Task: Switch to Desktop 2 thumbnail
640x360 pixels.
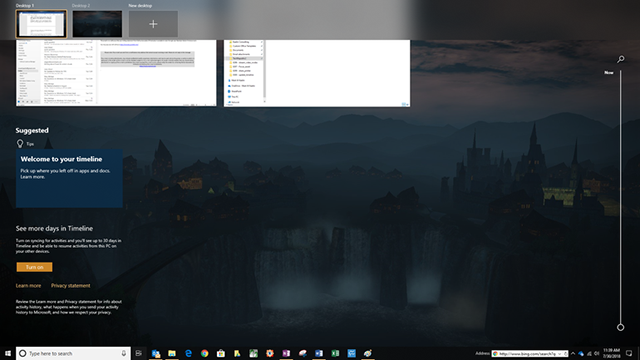Action: pyautogui.click(x=97, y=24)
